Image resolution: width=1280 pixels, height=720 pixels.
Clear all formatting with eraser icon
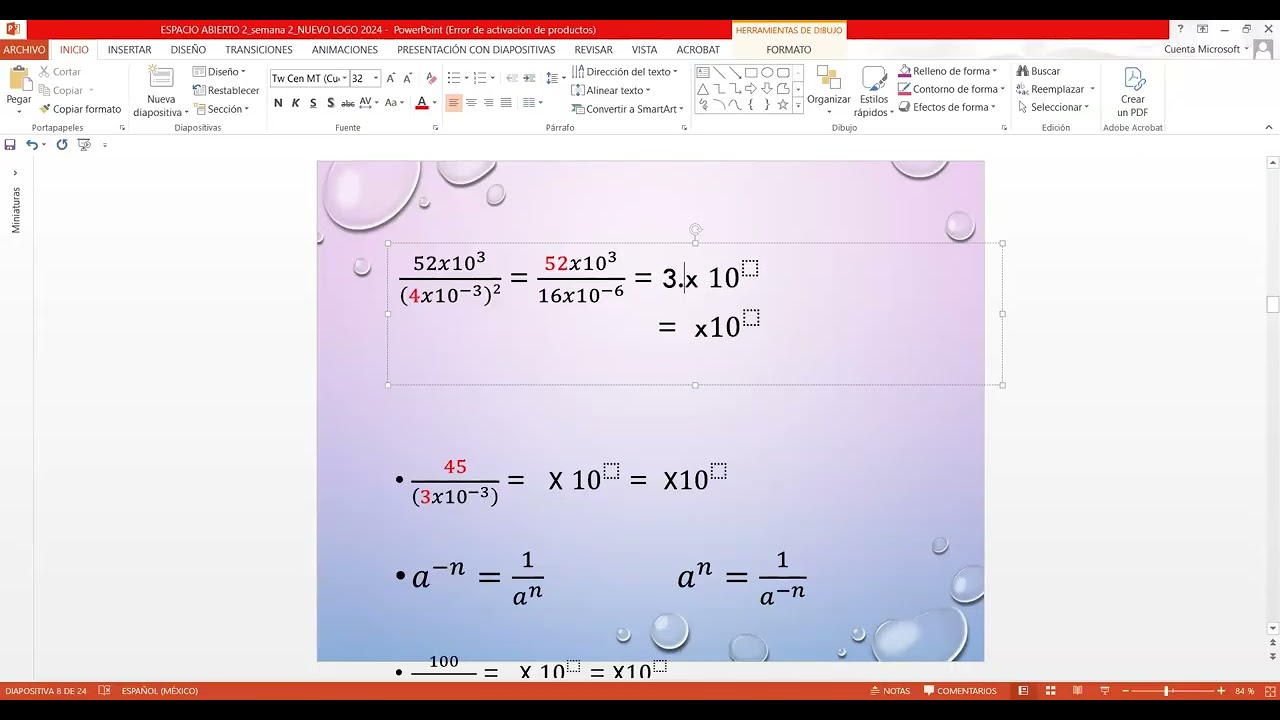tap(431, 78)
